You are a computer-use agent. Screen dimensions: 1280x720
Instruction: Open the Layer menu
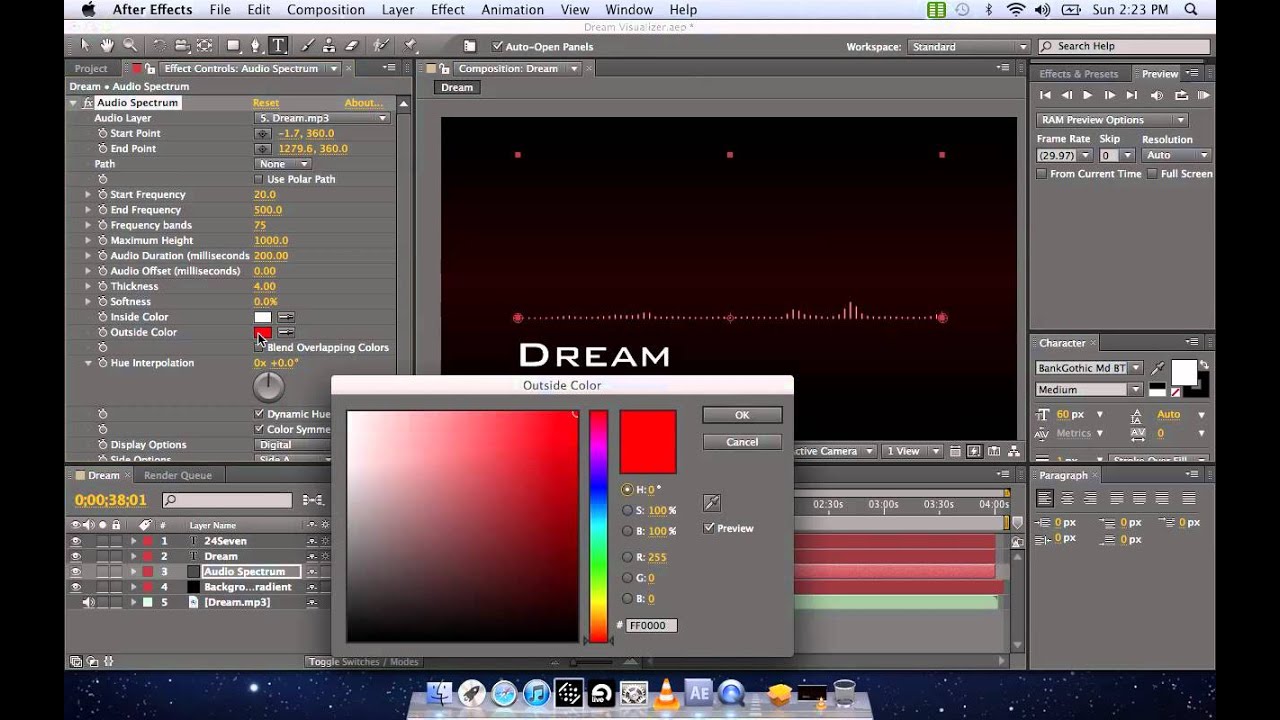[x=398, y=10]
